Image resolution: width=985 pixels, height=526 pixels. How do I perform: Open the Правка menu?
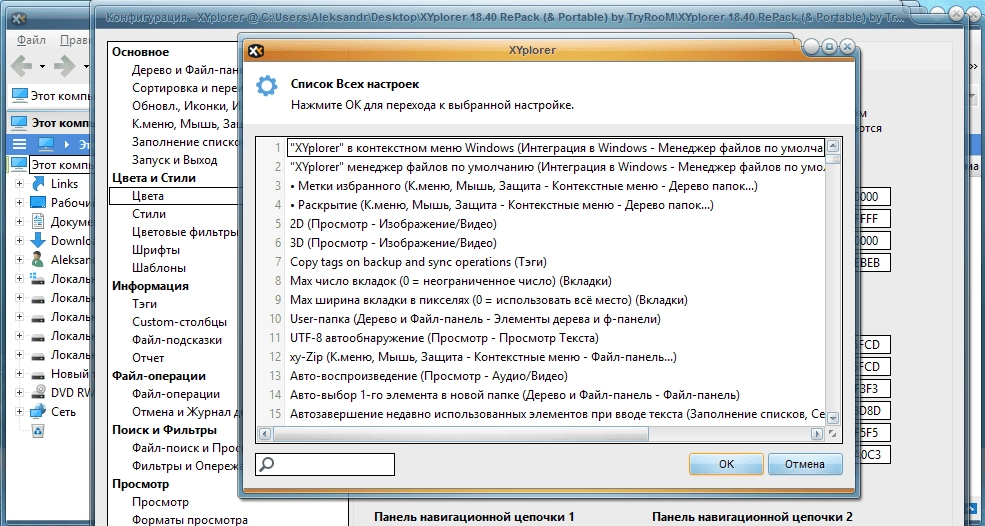click(75, 40)
